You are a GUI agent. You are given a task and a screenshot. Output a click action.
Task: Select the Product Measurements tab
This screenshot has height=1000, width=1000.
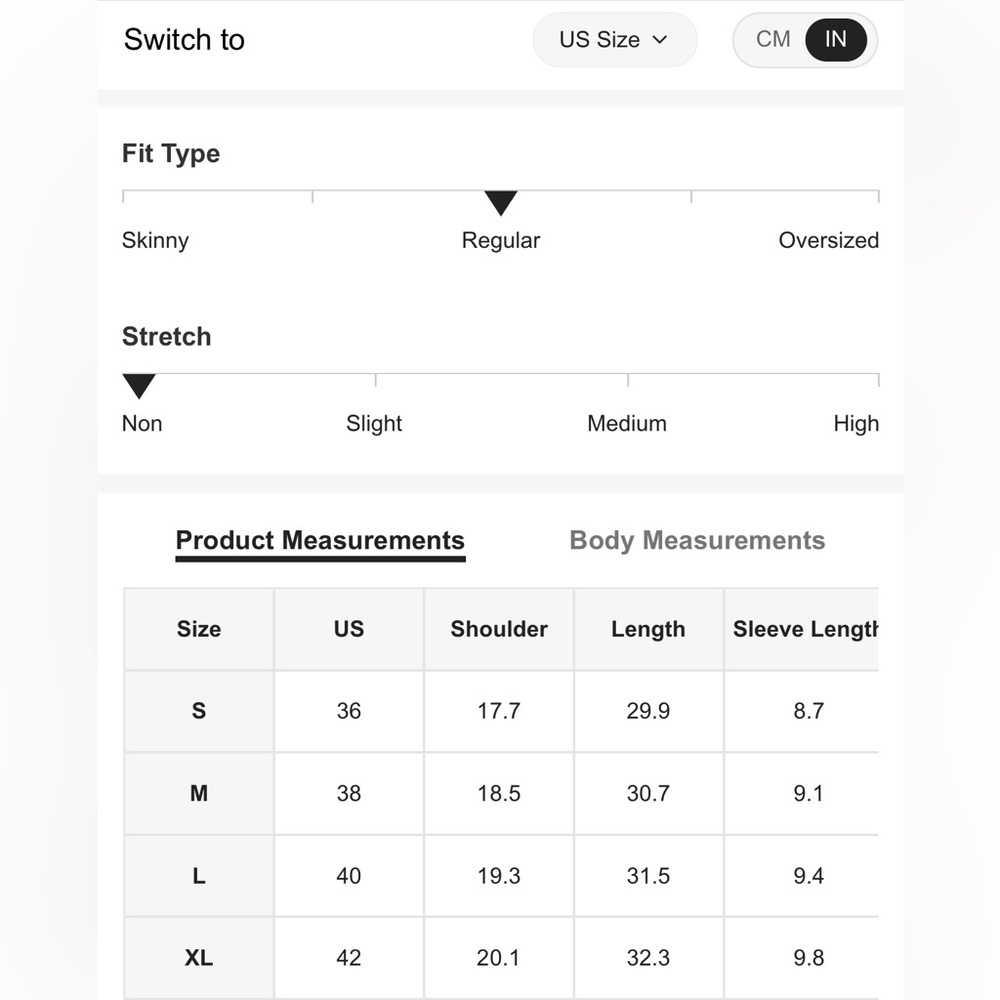(x=320, y=540)
